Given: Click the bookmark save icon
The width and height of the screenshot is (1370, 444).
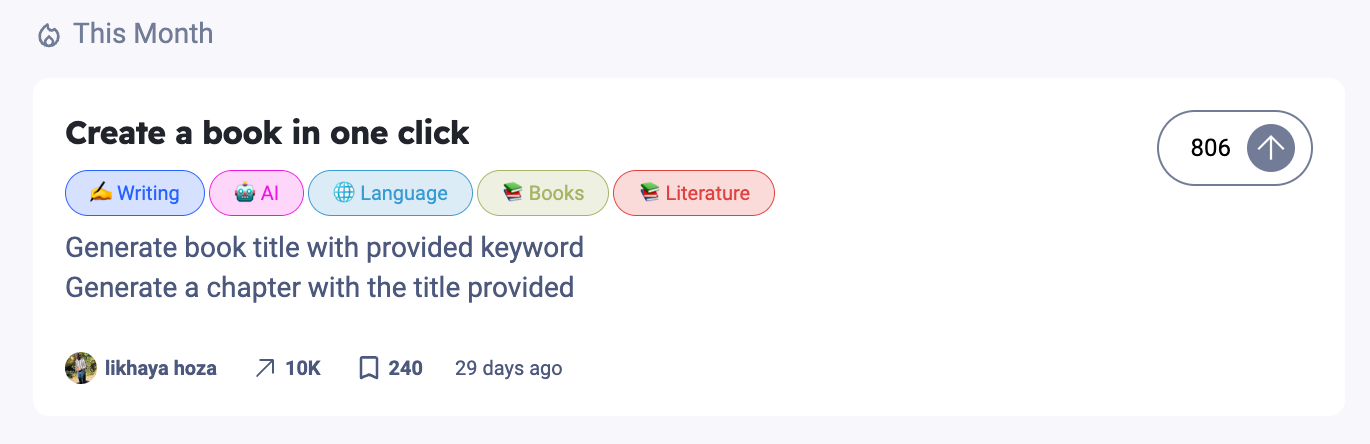Looking at the screenshot, I should point(369,368).
